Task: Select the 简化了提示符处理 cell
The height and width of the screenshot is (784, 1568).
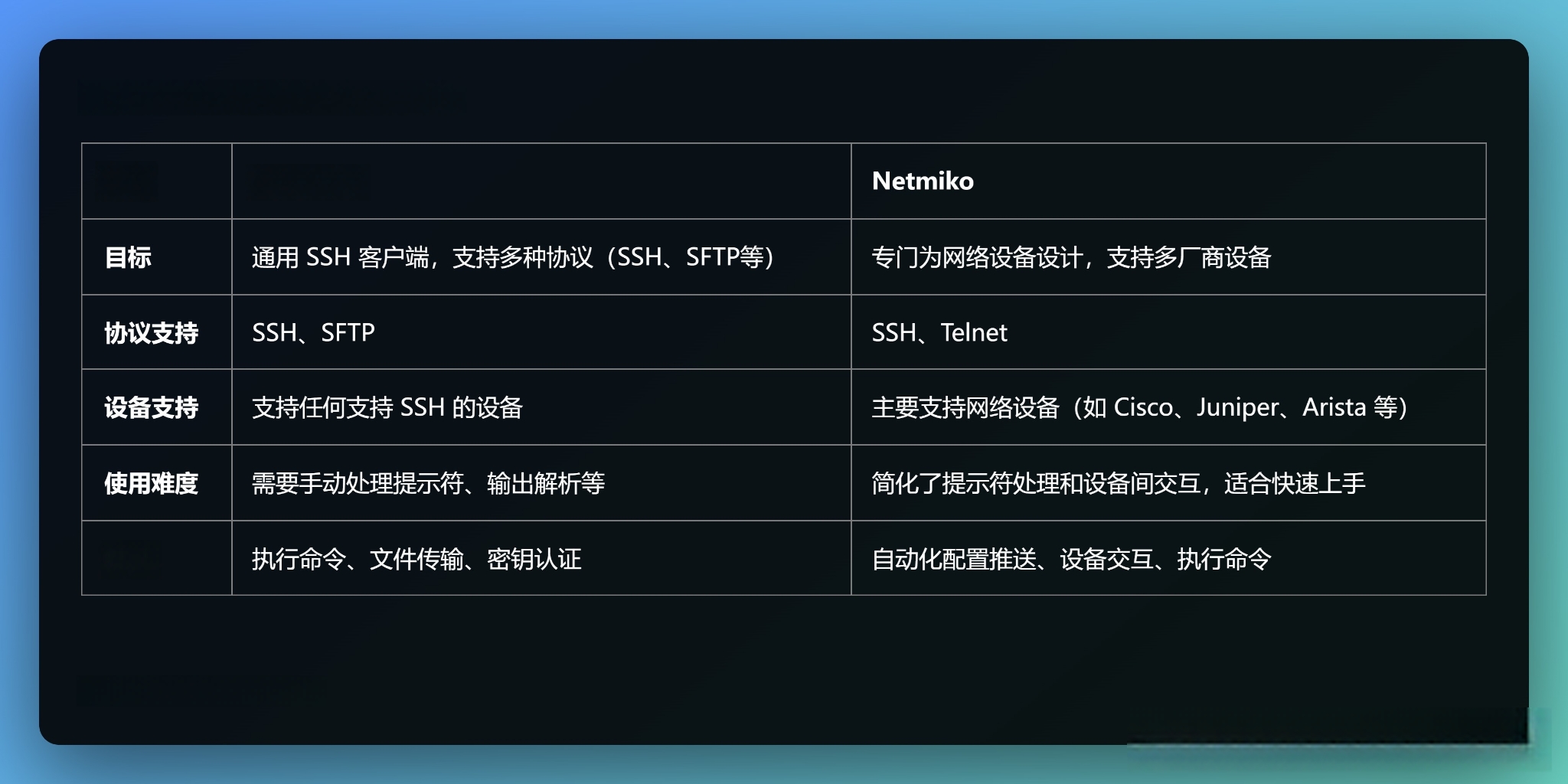Action: [1118, 483]
